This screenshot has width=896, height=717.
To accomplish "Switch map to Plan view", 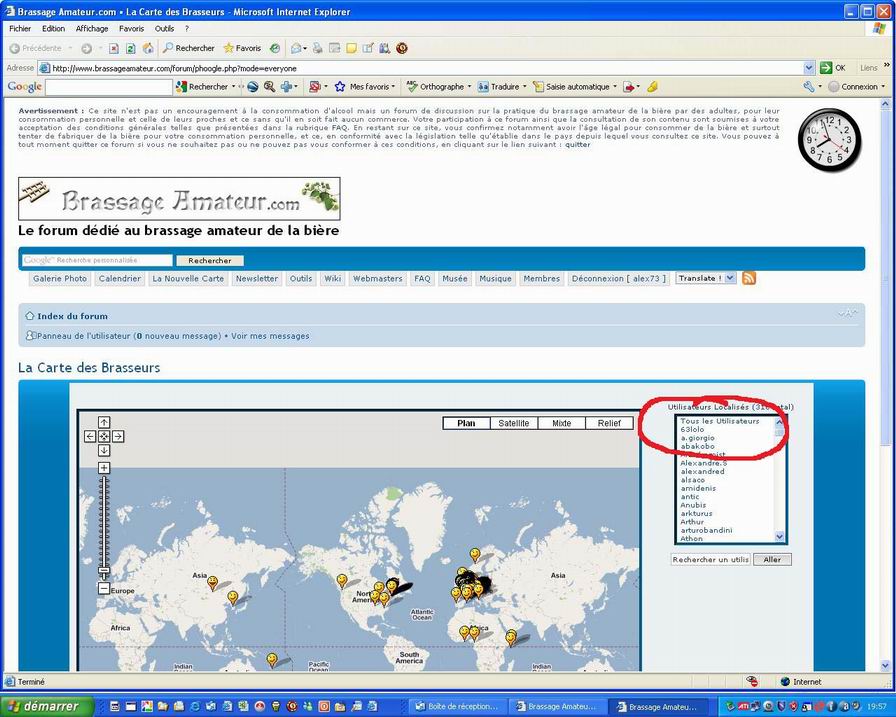I will [466, 423].
